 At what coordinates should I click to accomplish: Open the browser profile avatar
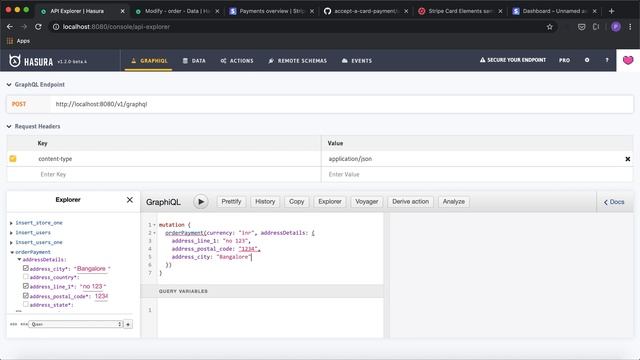tap(616, 27)
